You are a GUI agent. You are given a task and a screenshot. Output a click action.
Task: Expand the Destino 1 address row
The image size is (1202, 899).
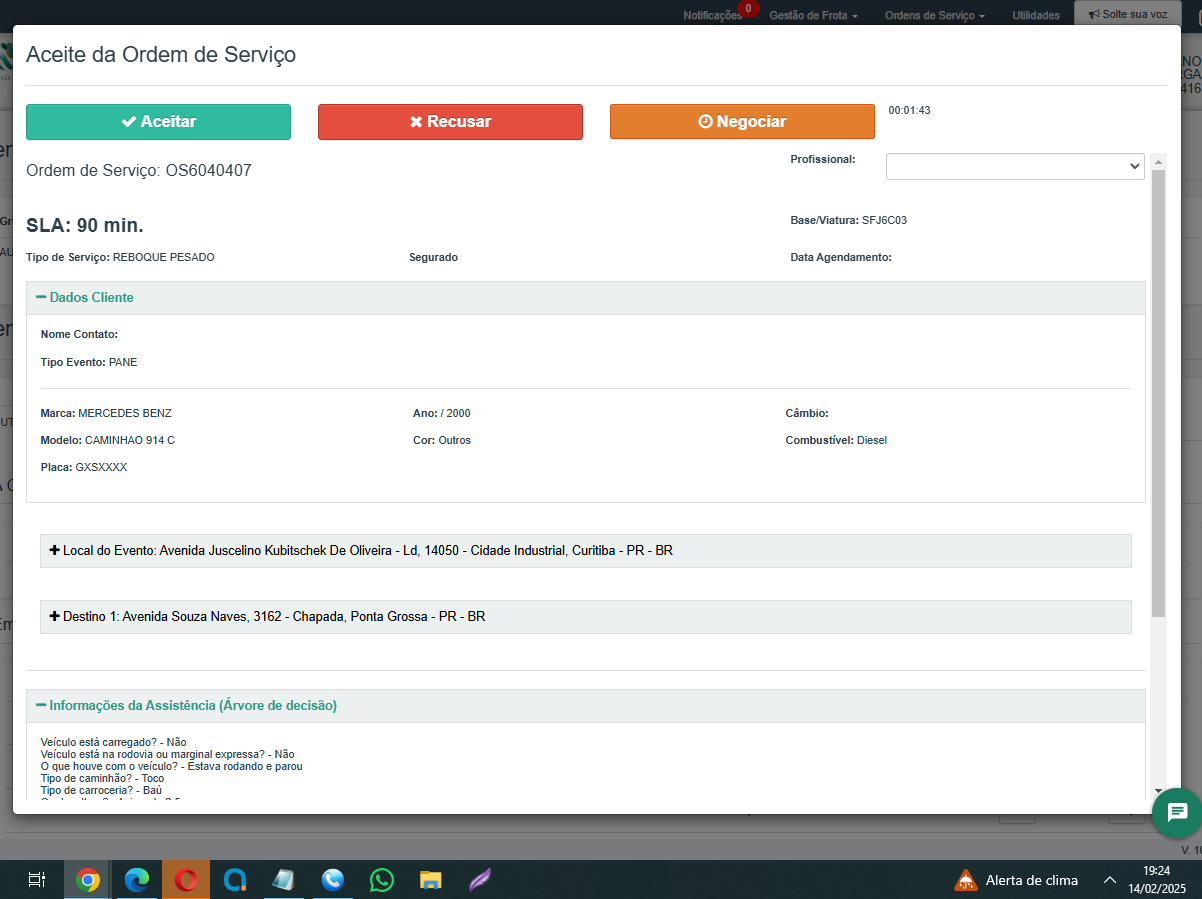pos(585,617)
